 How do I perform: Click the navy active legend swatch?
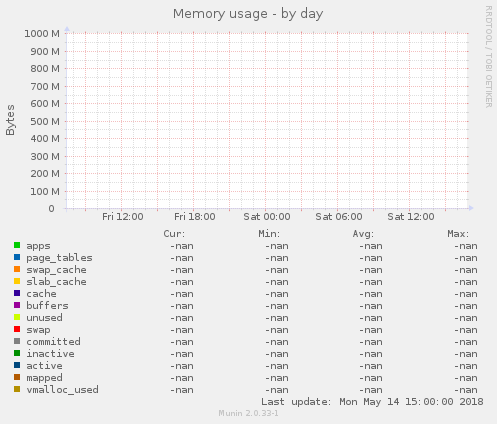[17, 365]
